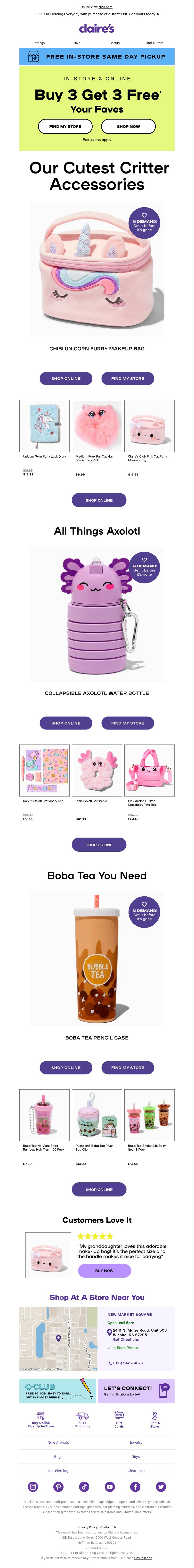Open the Earrings menu item

[x=38, y=43]
